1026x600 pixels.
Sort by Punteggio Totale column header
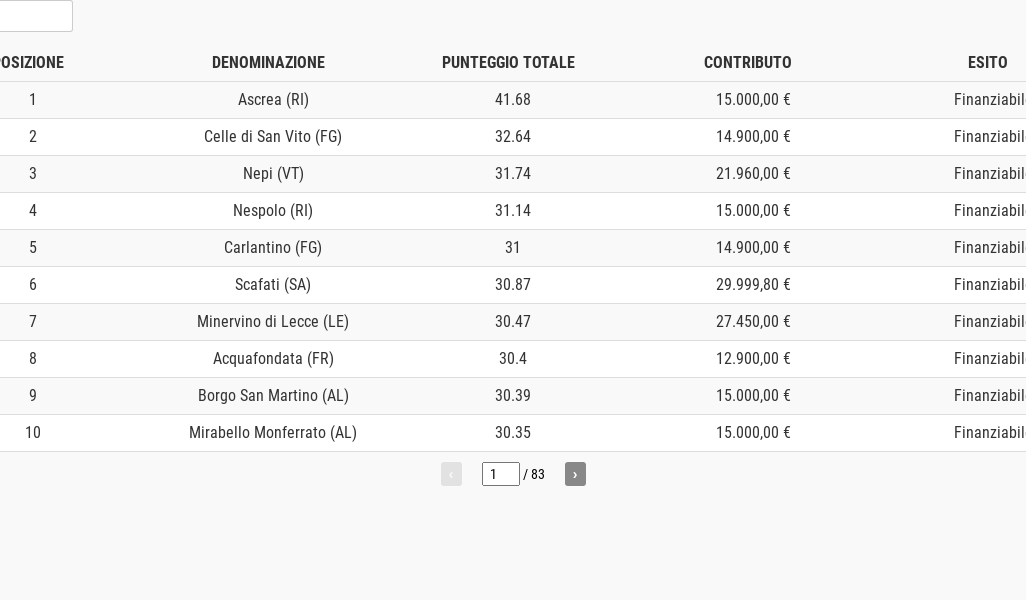[508, 62]
